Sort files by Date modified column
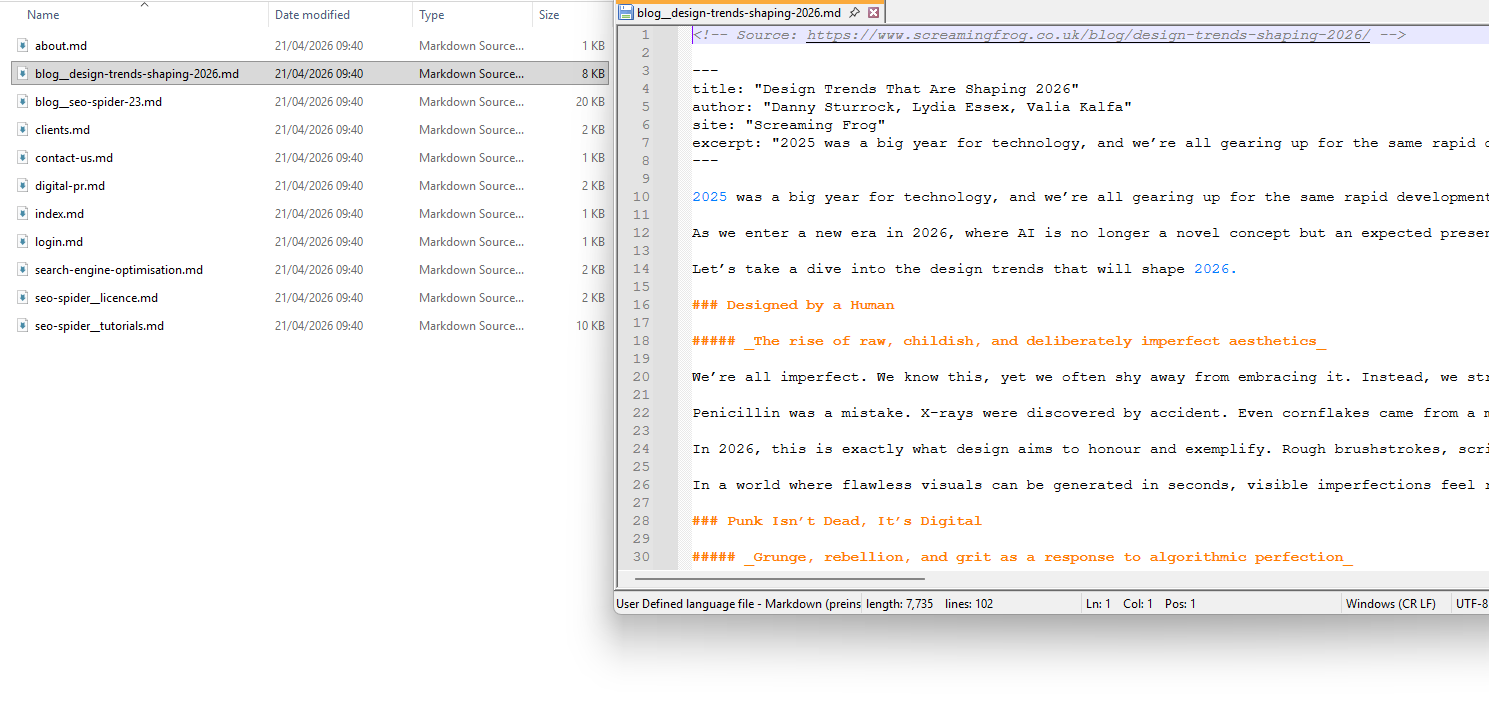The image size is (1489, 712). (312, 15)
